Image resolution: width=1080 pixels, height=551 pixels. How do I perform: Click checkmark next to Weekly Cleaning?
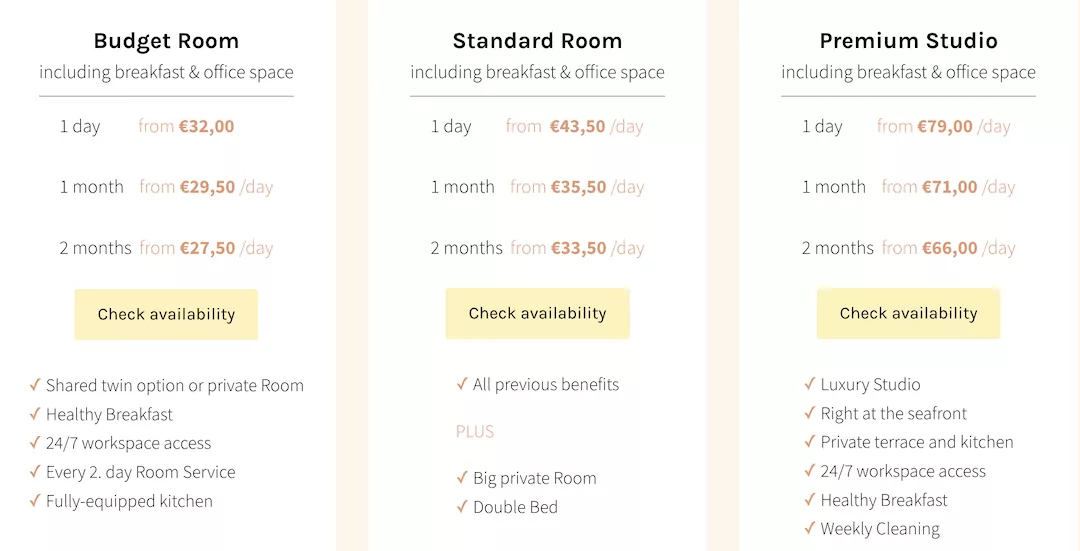pos(810,529)
